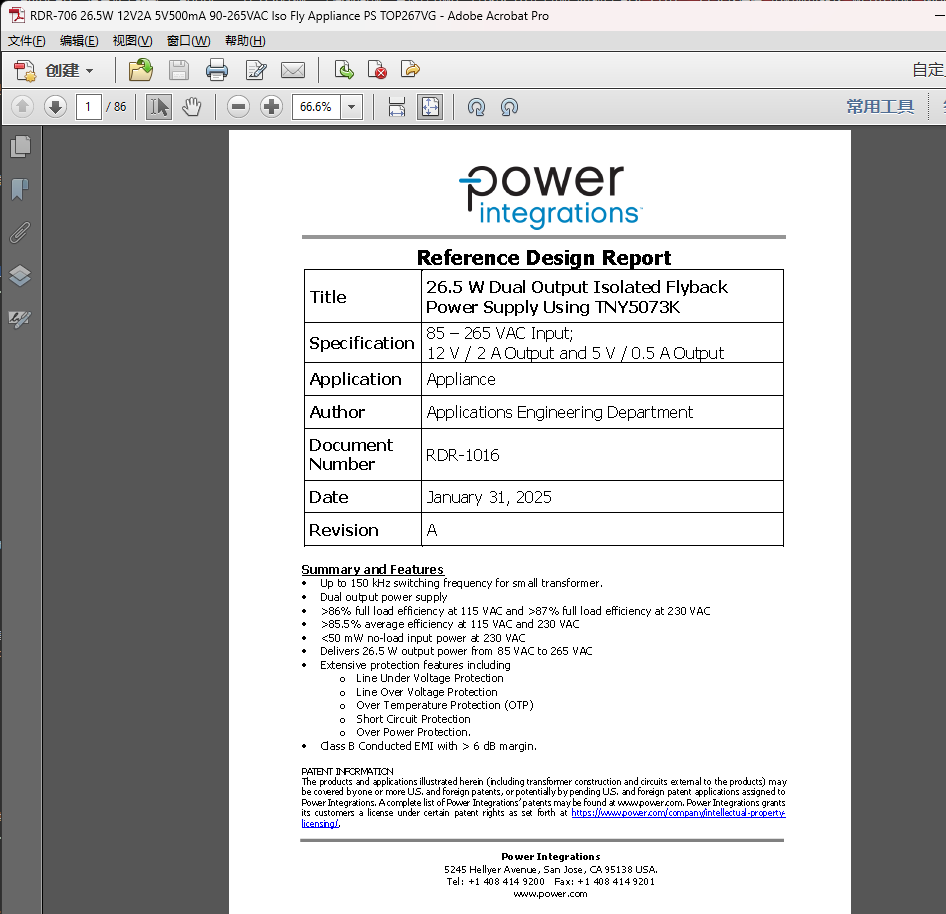Click the 自定 customize button
Screen dimensions: 946x914
click(x=929, y=70)
